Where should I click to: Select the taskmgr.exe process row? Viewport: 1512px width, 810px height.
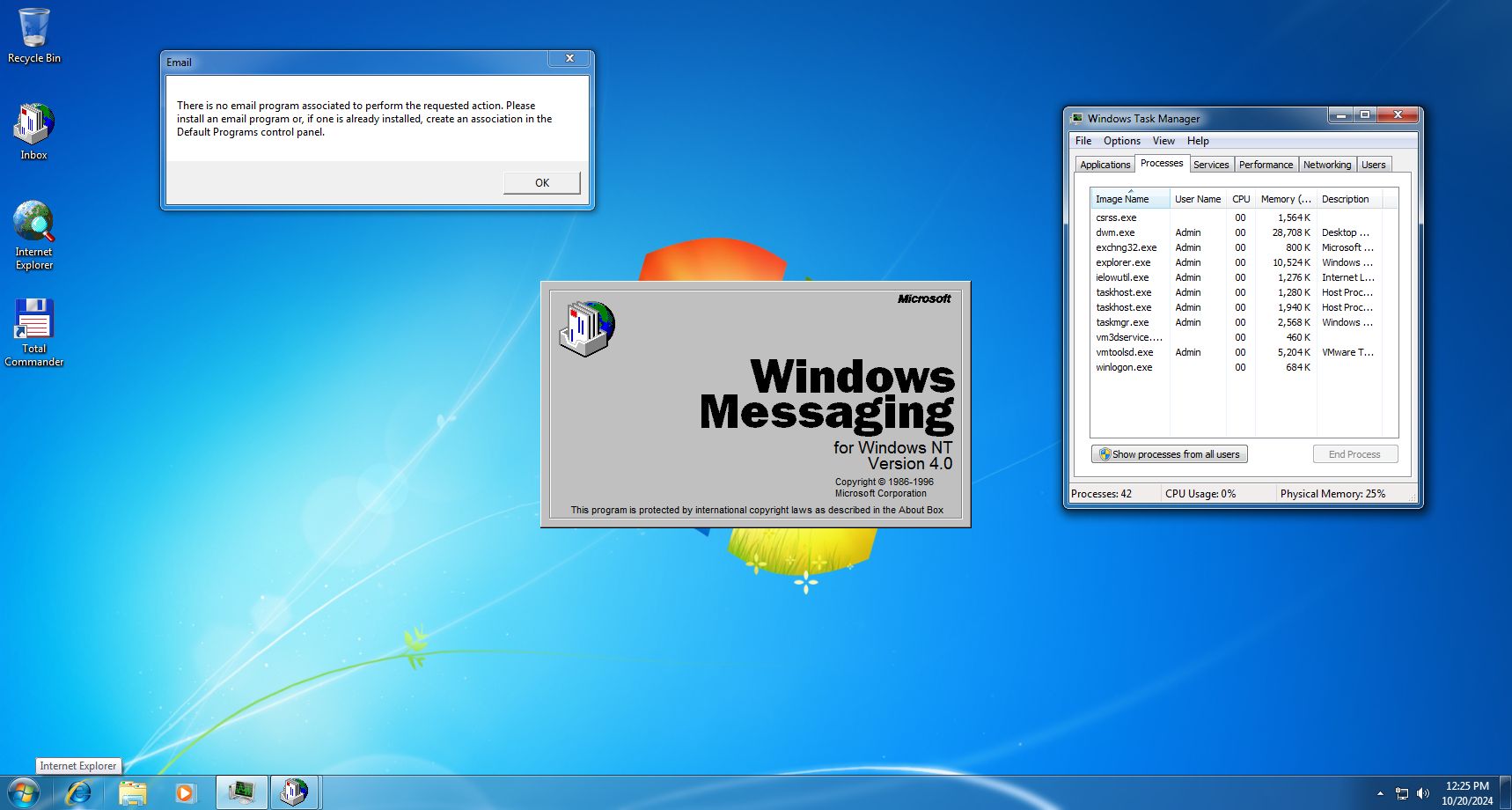click(x=1237, y=322)
